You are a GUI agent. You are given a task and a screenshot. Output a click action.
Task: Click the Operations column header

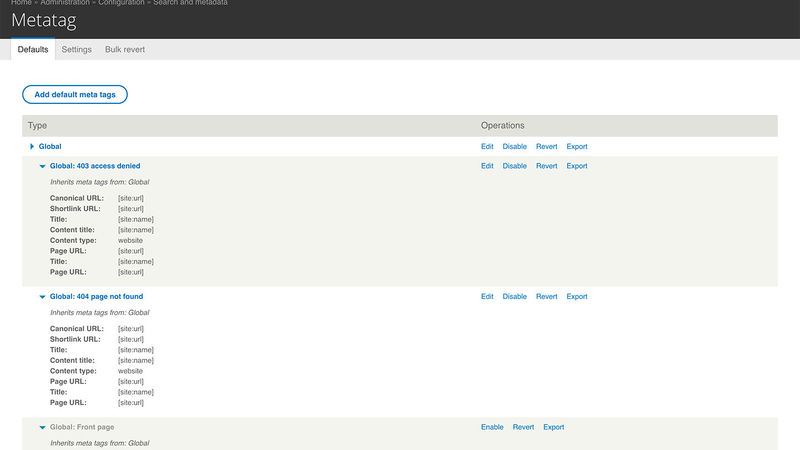point(503,126)
